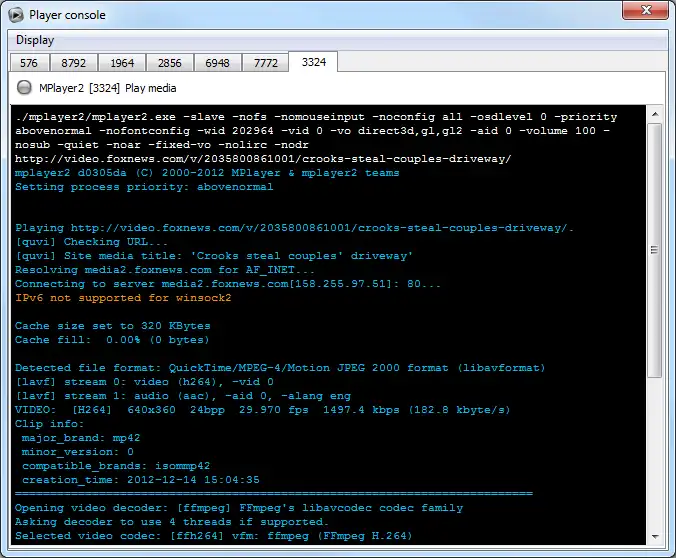The width and height of the screenshot is (676, 558).
Task: Click the 'mplayer2 d0305da (C) 2000-2012' line
Action: click(207, 173)
